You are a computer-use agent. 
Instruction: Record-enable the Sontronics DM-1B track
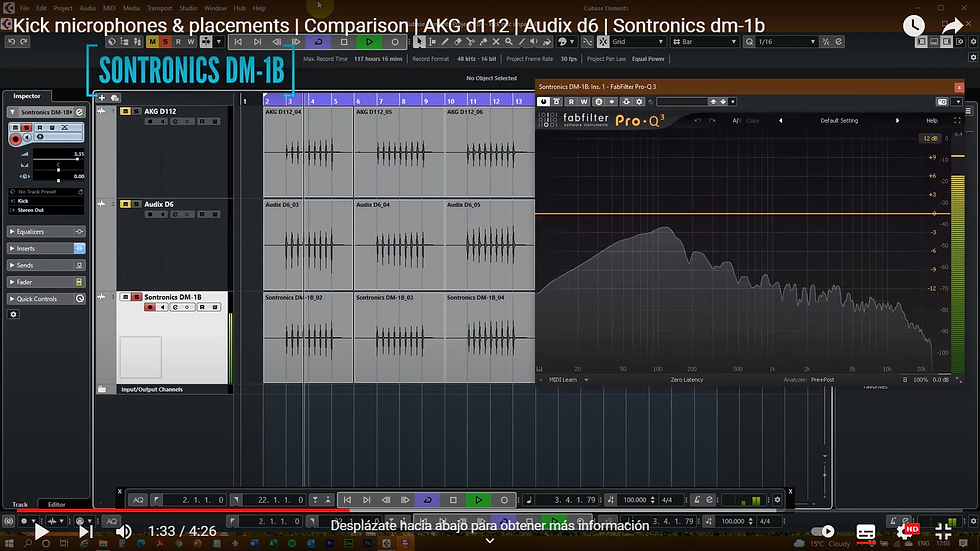click(x=149, y=307)
